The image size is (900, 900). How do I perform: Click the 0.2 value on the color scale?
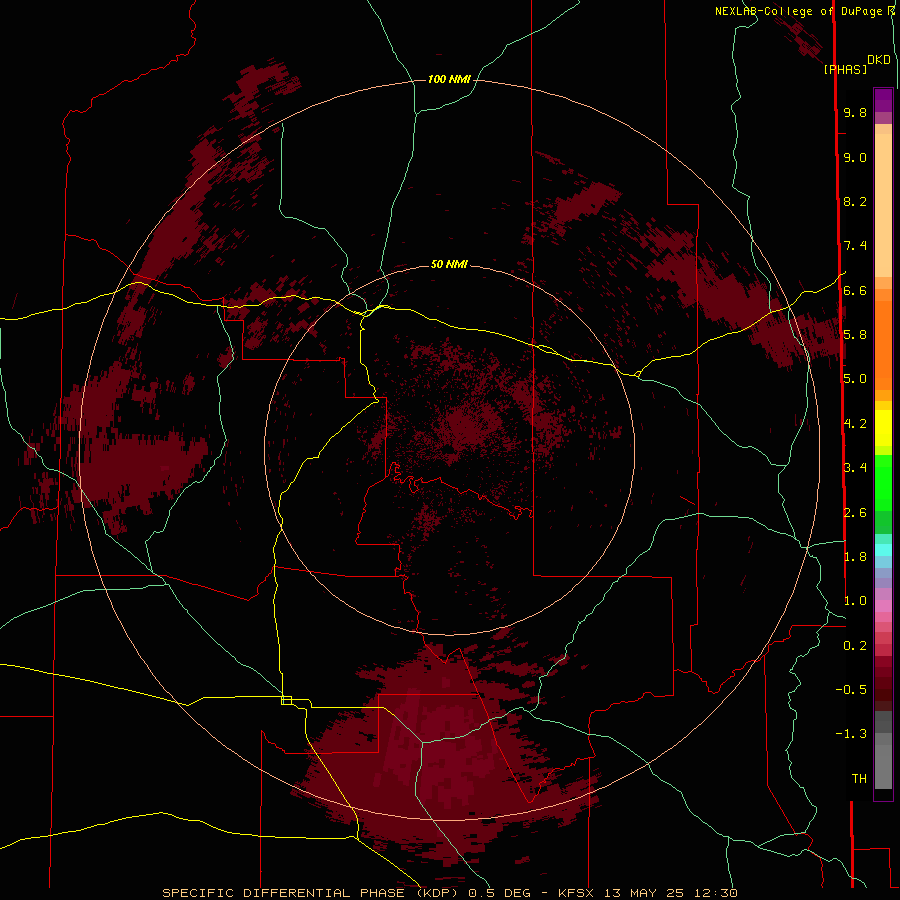click(855, 646)
